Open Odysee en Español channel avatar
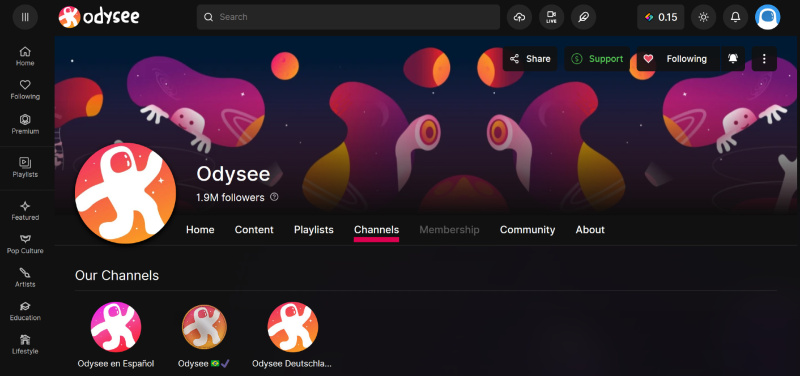The width and height of the screenshot is (800, 376). click(x=116, y=327)
